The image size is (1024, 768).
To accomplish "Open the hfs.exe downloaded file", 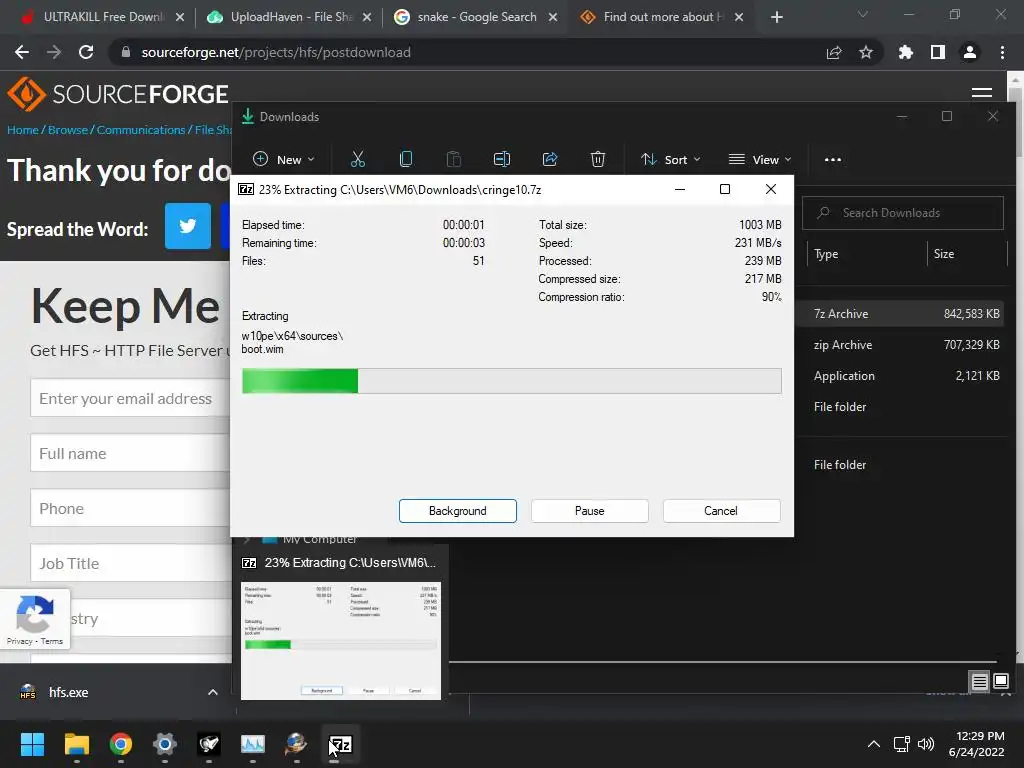I will (x=68, y=692).
